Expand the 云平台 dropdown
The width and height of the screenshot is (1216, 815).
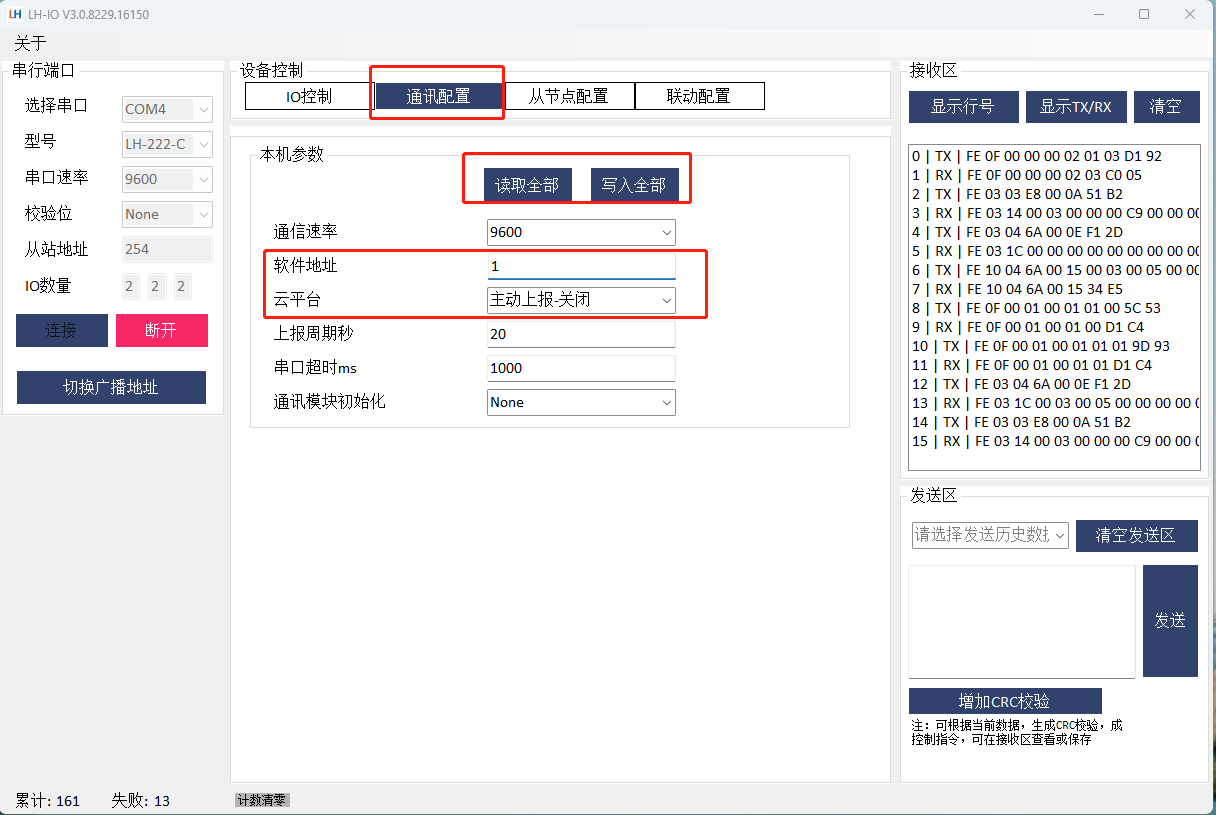(581, 299)
